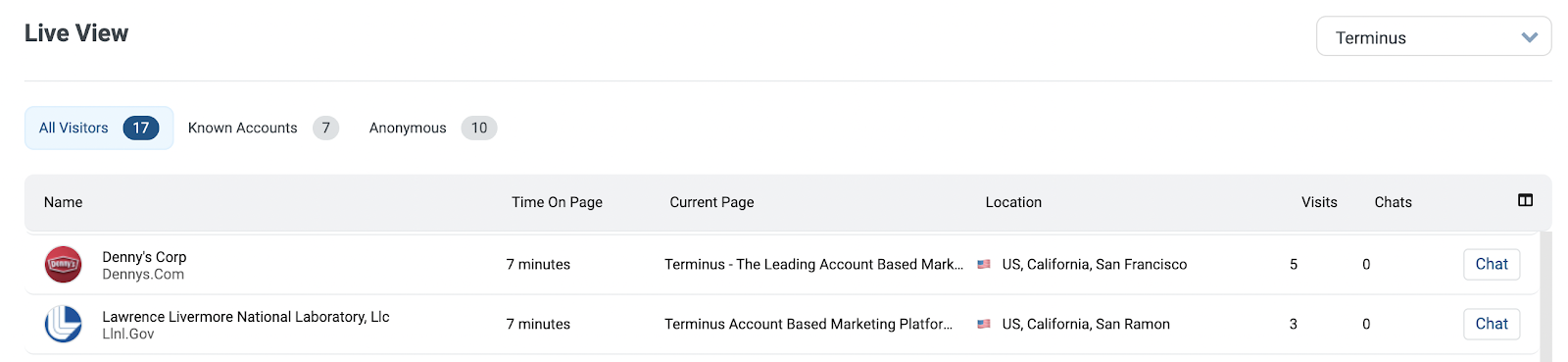
Task: Switch to the Anonymous tab
Action: (x=433, y=129)
